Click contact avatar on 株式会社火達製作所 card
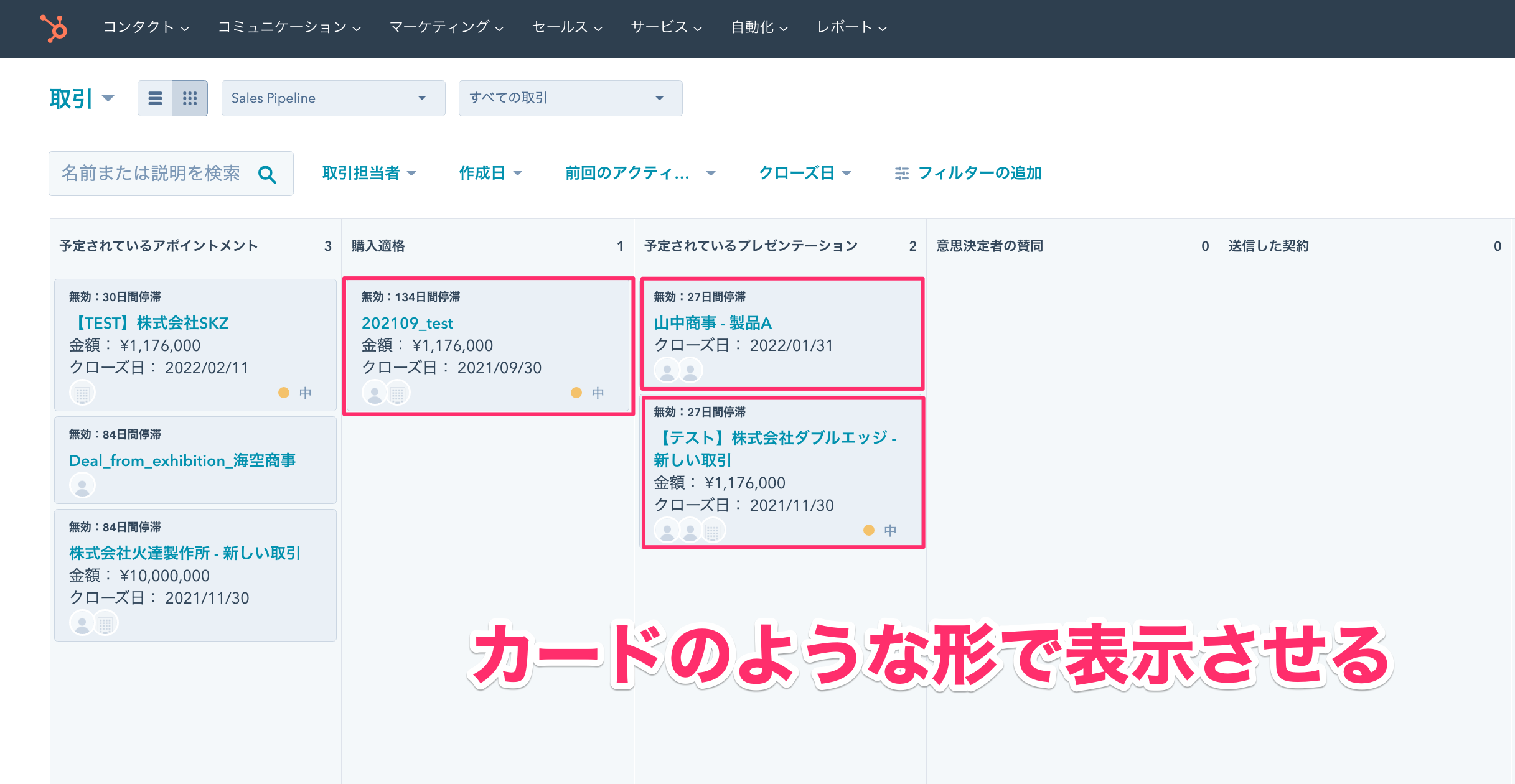The image size is (1515, 784). tap(82, 623)
